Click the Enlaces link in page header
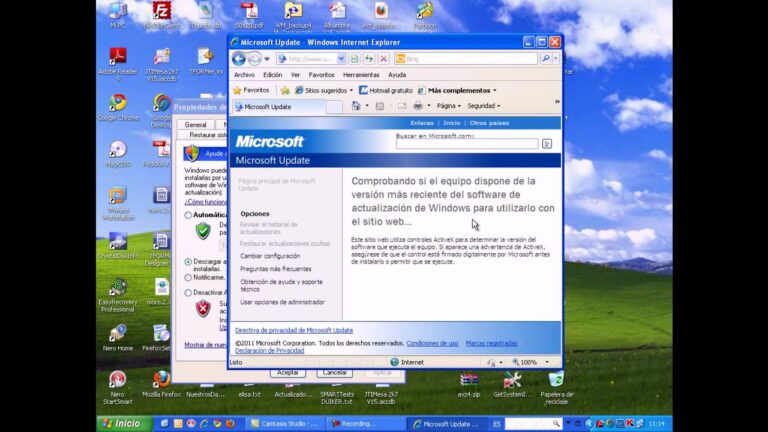The image size is (768, 432). [x=422, y=123]
